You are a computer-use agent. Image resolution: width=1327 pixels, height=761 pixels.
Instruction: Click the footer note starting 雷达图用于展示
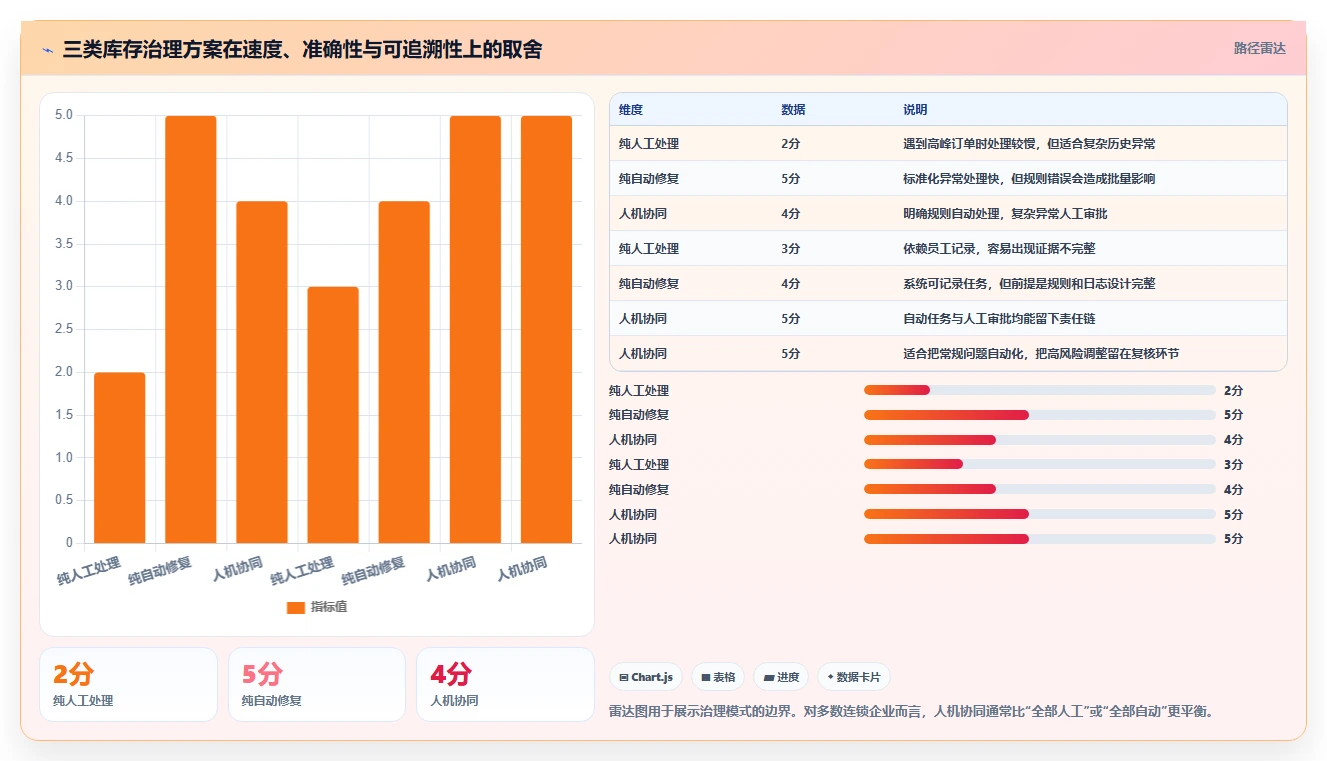click(x=911, y=712)
